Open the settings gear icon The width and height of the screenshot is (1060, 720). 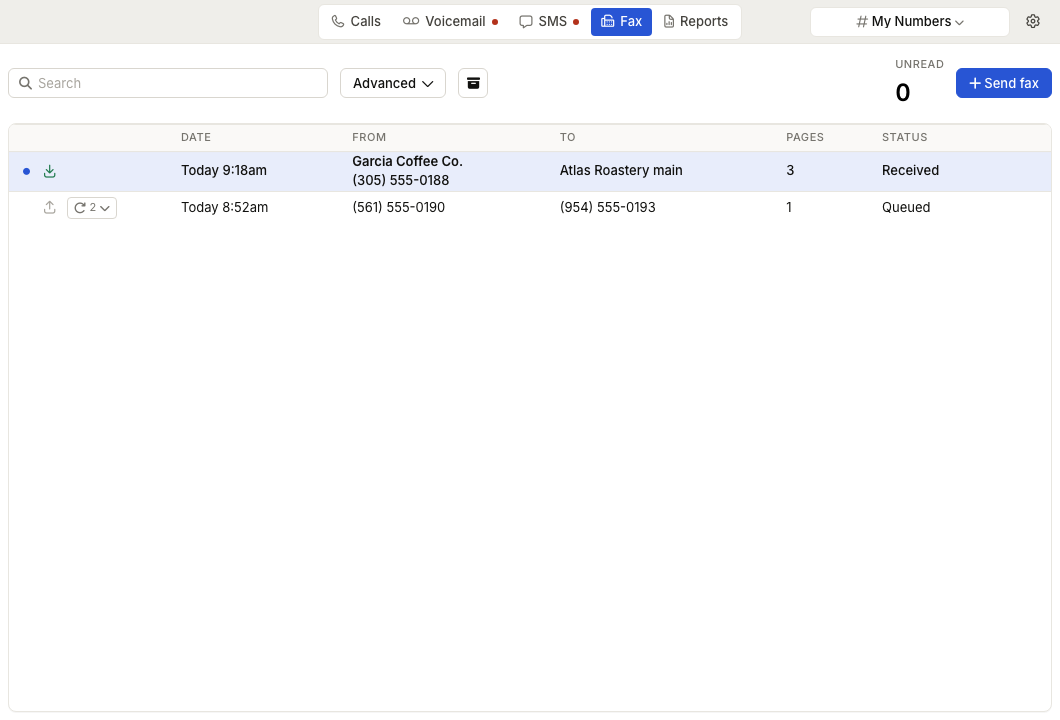1032,22
